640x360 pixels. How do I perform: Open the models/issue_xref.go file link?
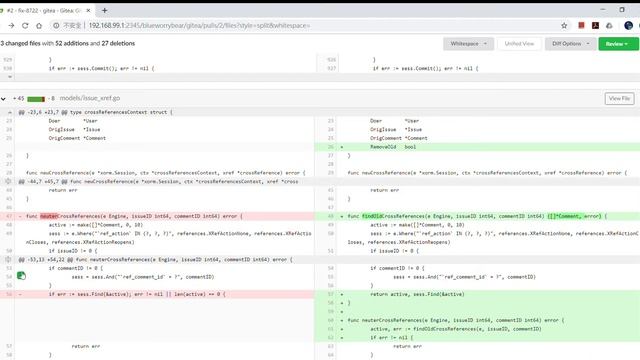(90, 98)
